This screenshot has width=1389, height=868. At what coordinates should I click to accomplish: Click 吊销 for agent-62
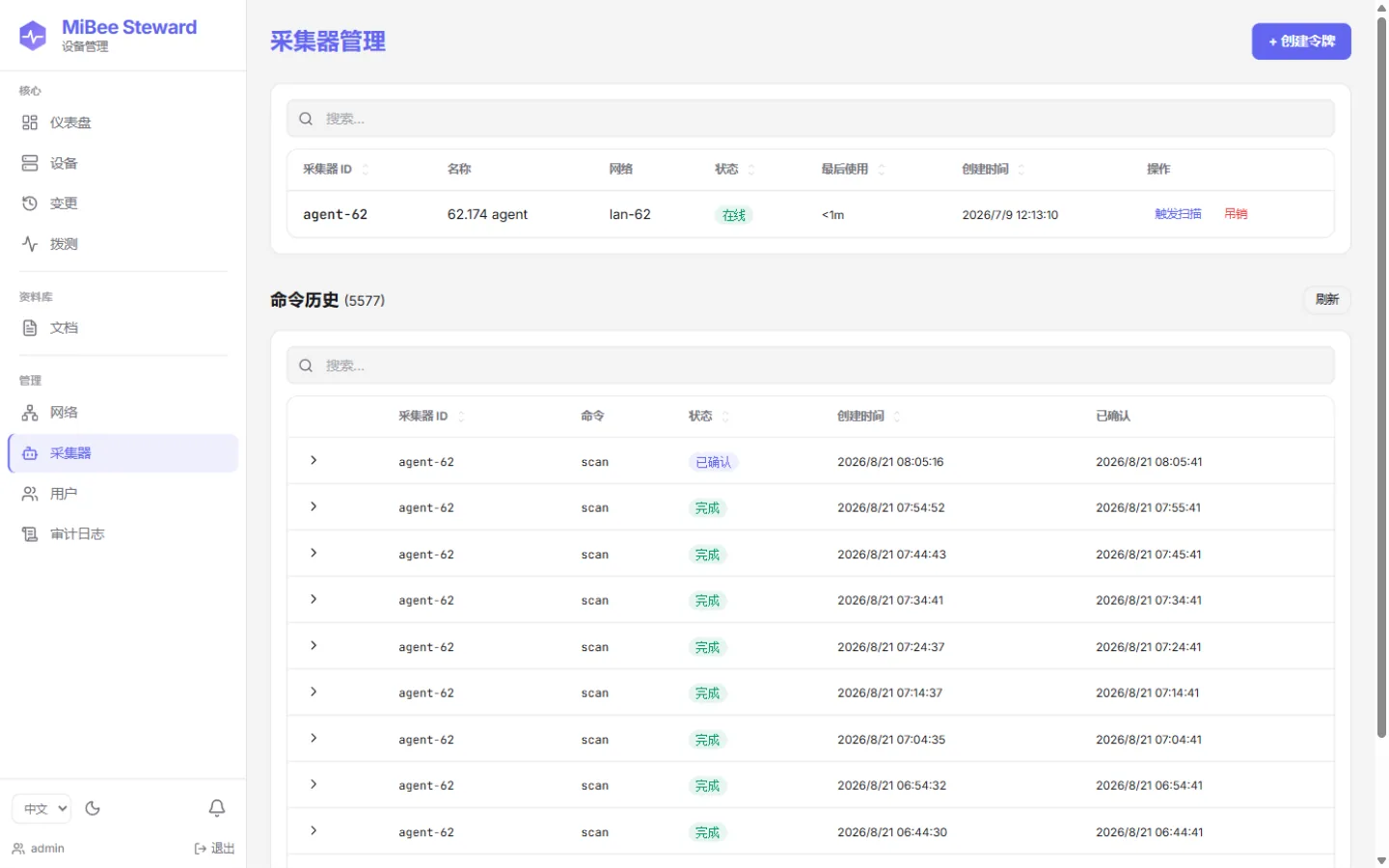pyautogui.click(x=1236, y=214)
